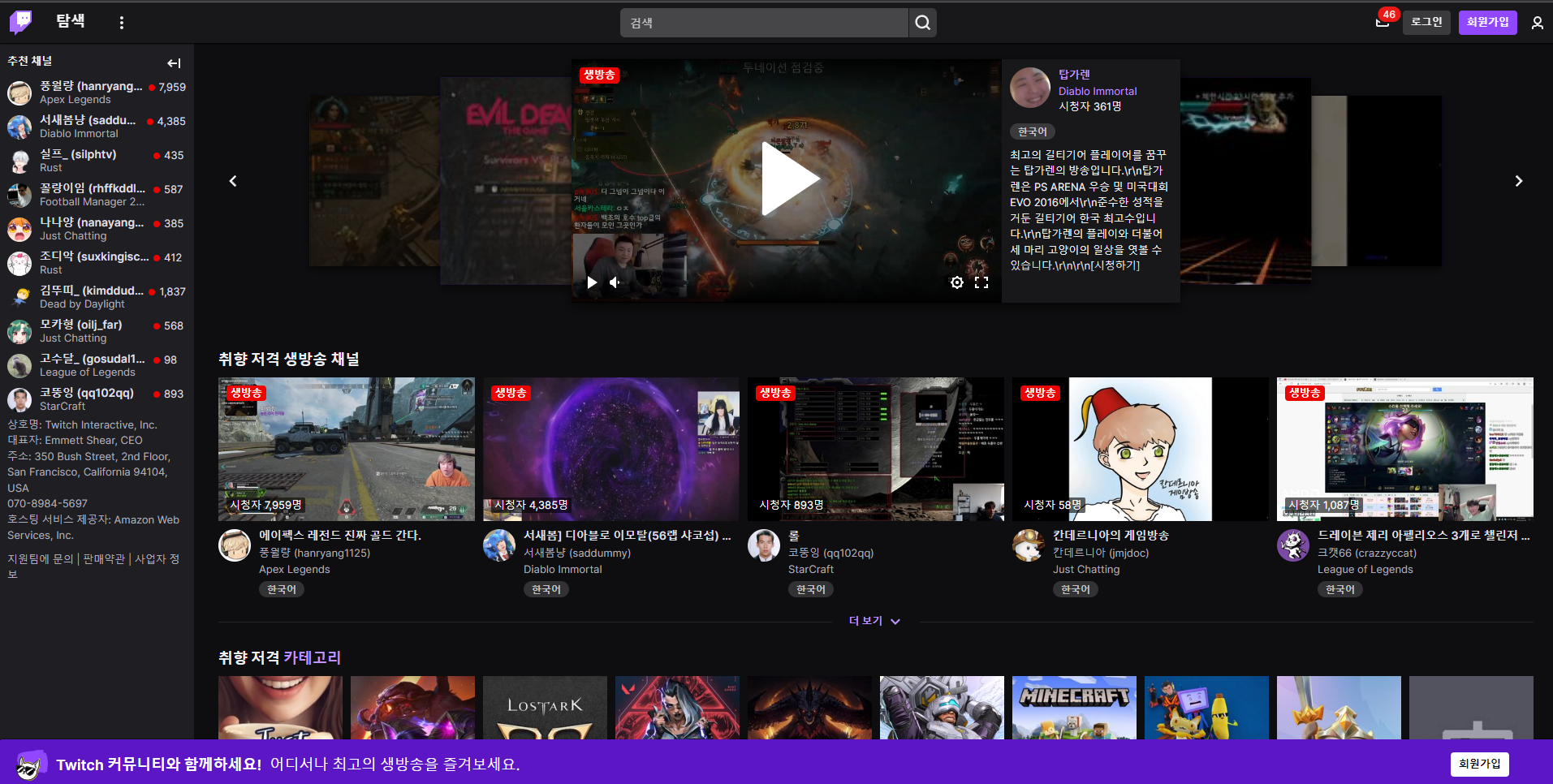Open 풍월량 avatar in the sidebar
This screenshot has height=784, width=1553.
(19, 93)
